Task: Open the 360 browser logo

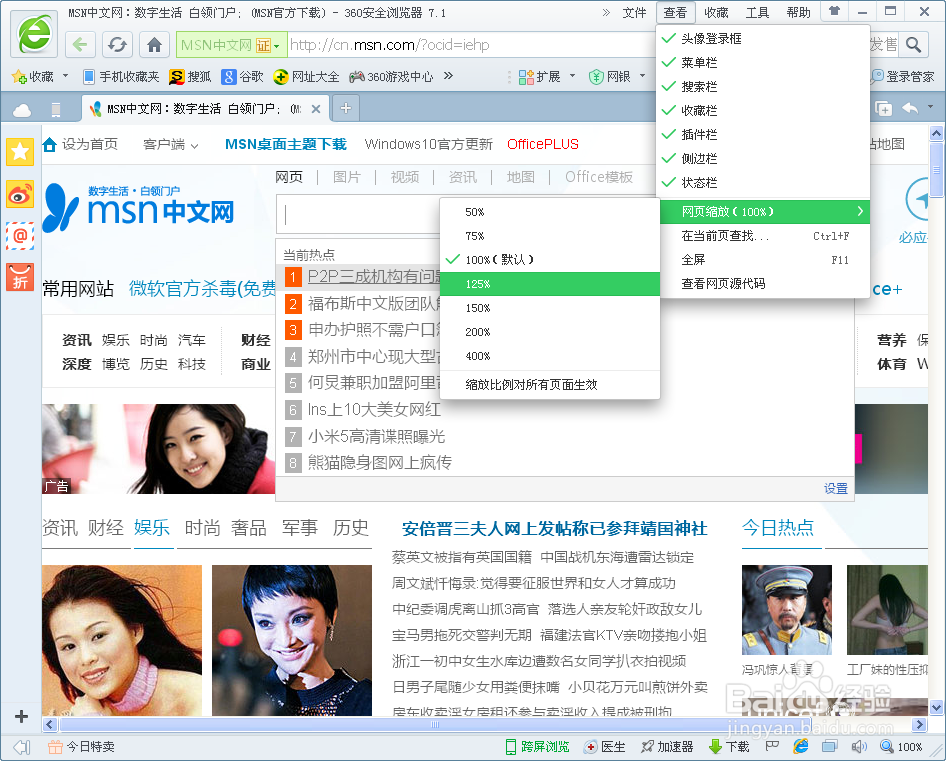Action: click(34, 34)
